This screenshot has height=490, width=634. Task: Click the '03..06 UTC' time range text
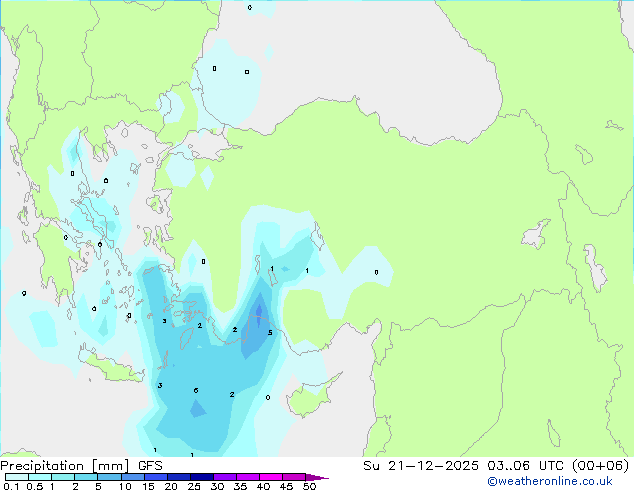525,466
